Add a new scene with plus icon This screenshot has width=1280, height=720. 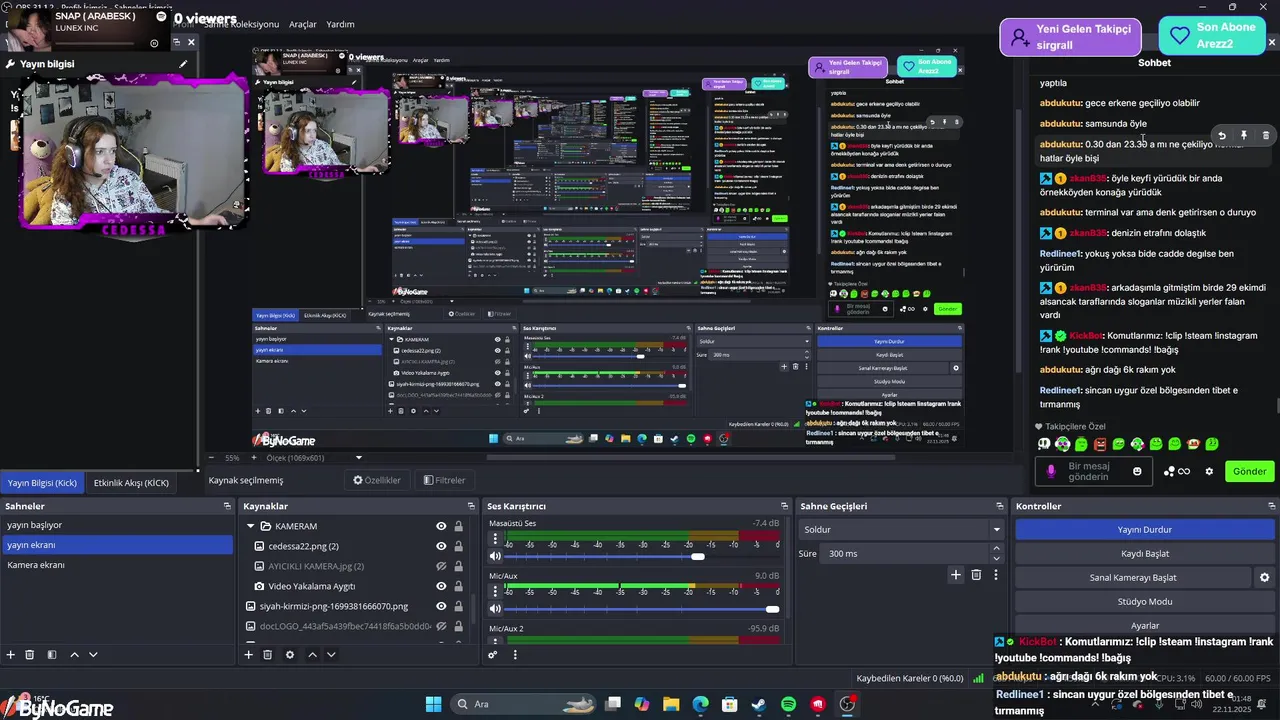pyautogui.click(x=11, y=655)
